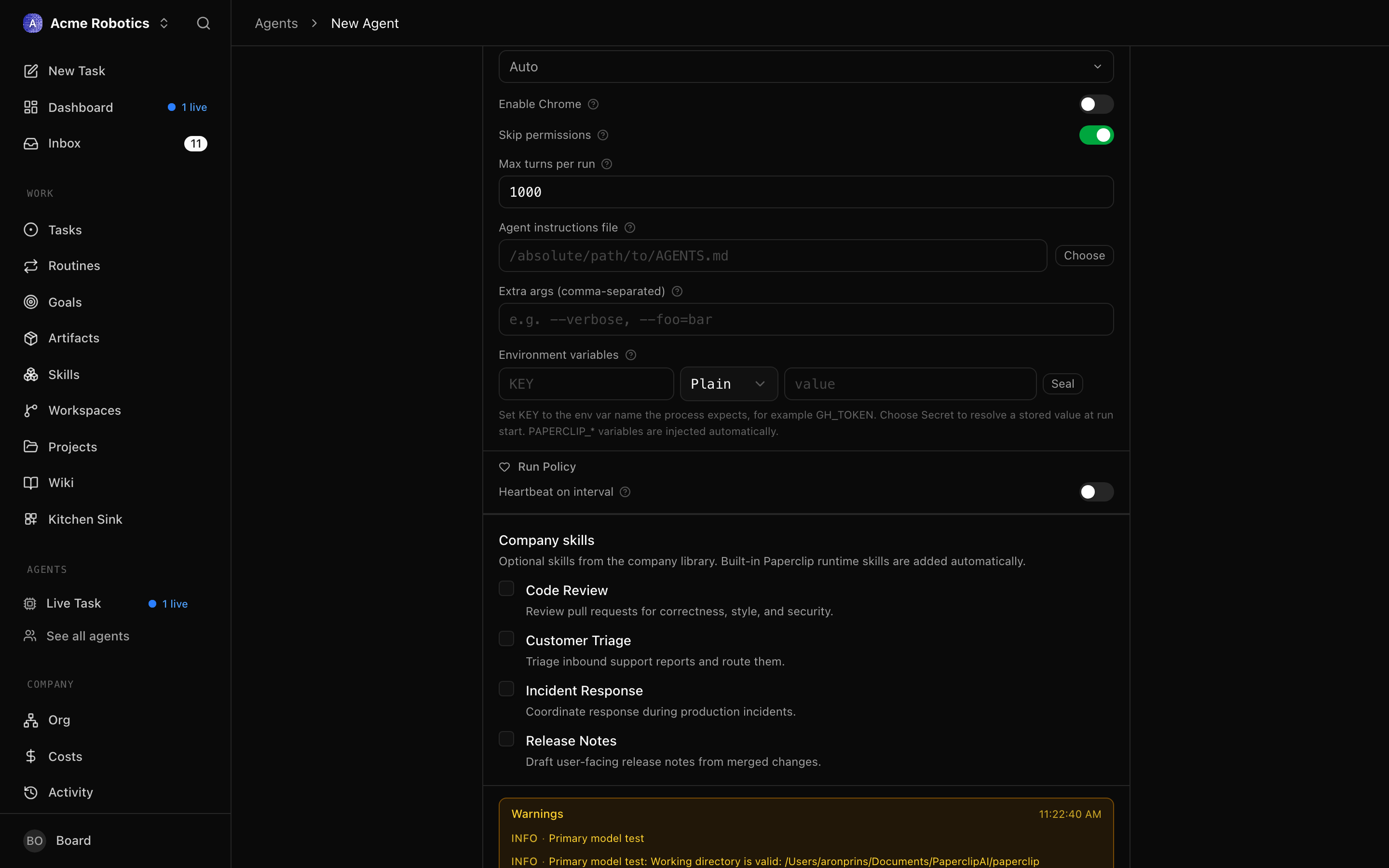Click the Acme Robotics avatar logo
This screenshot has width=1389, height=868.
(33, 23)
